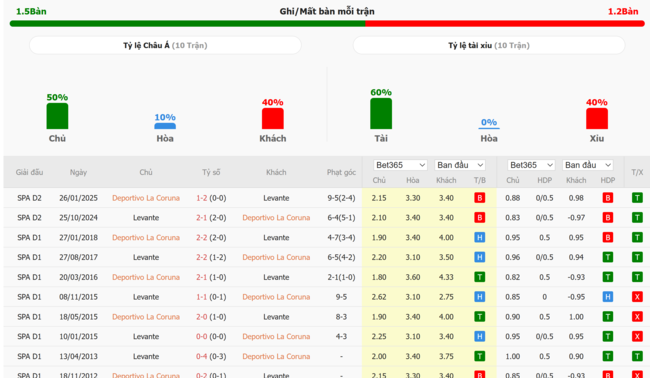Click green T T/X badge in 26/01/2025 row
650x378 pixels.
click(637, 198)
